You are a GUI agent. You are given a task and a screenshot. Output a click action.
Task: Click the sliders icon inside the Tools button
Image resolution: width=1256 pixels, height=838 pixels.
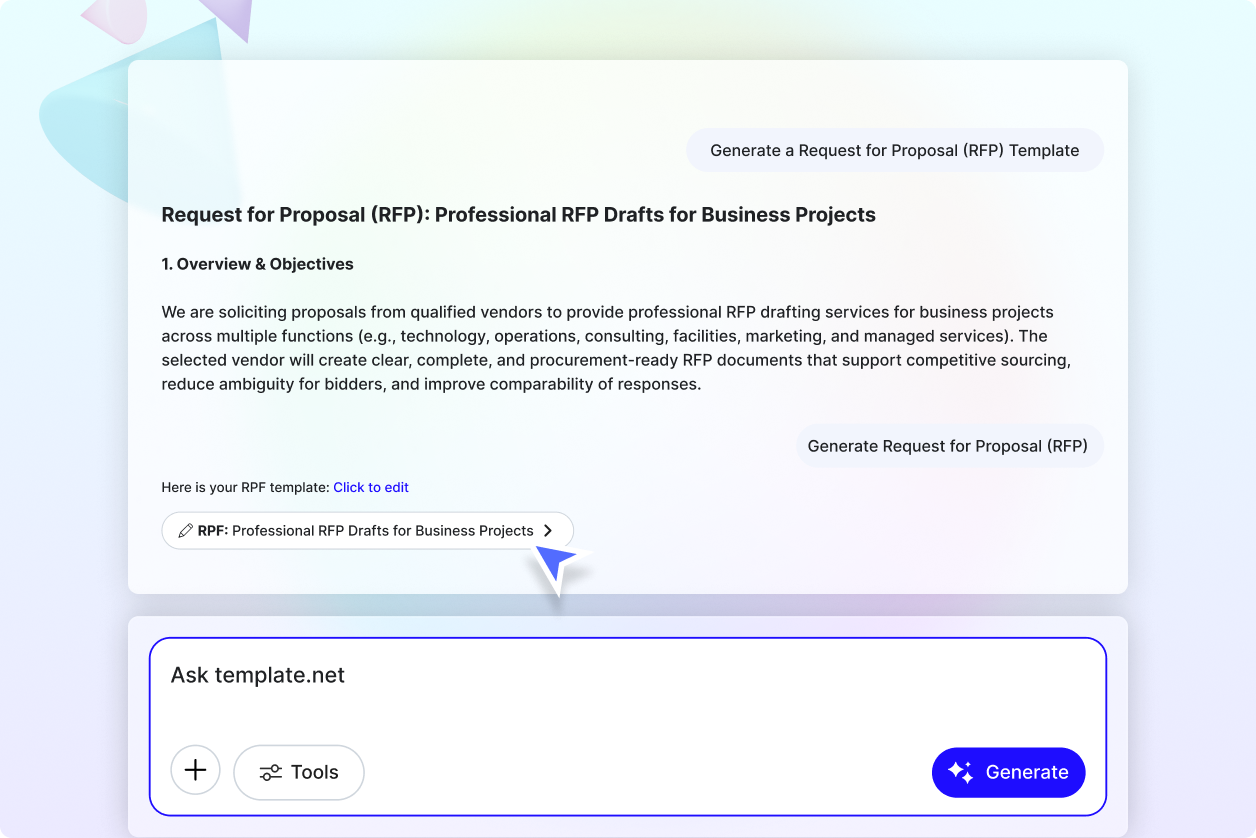(x=268, y=772)
